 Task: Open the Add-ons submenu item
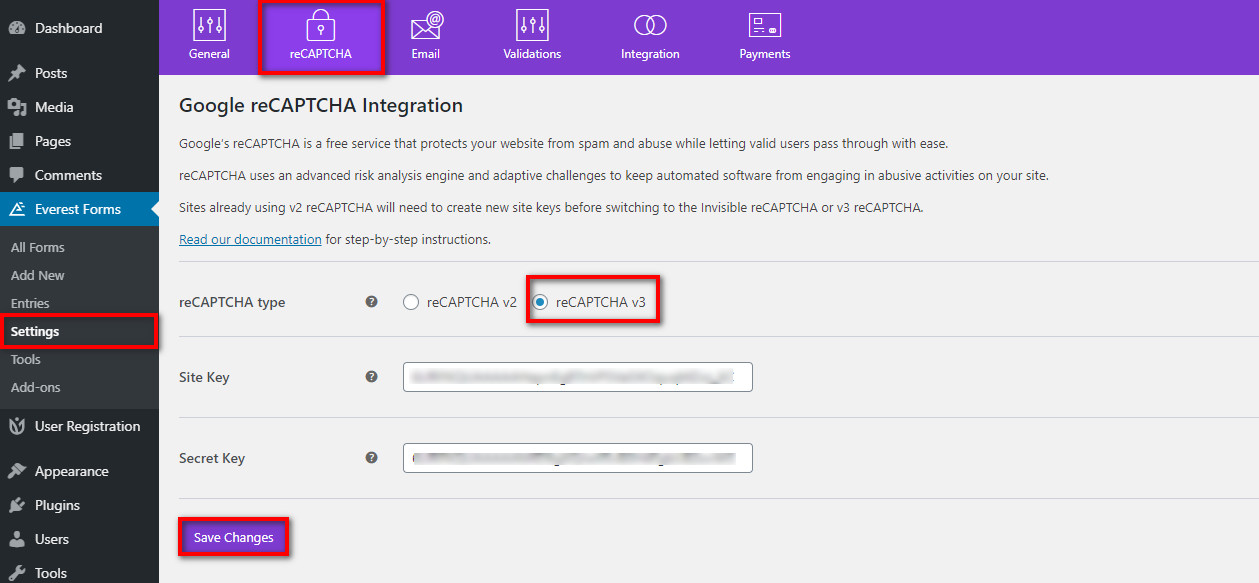36,387
